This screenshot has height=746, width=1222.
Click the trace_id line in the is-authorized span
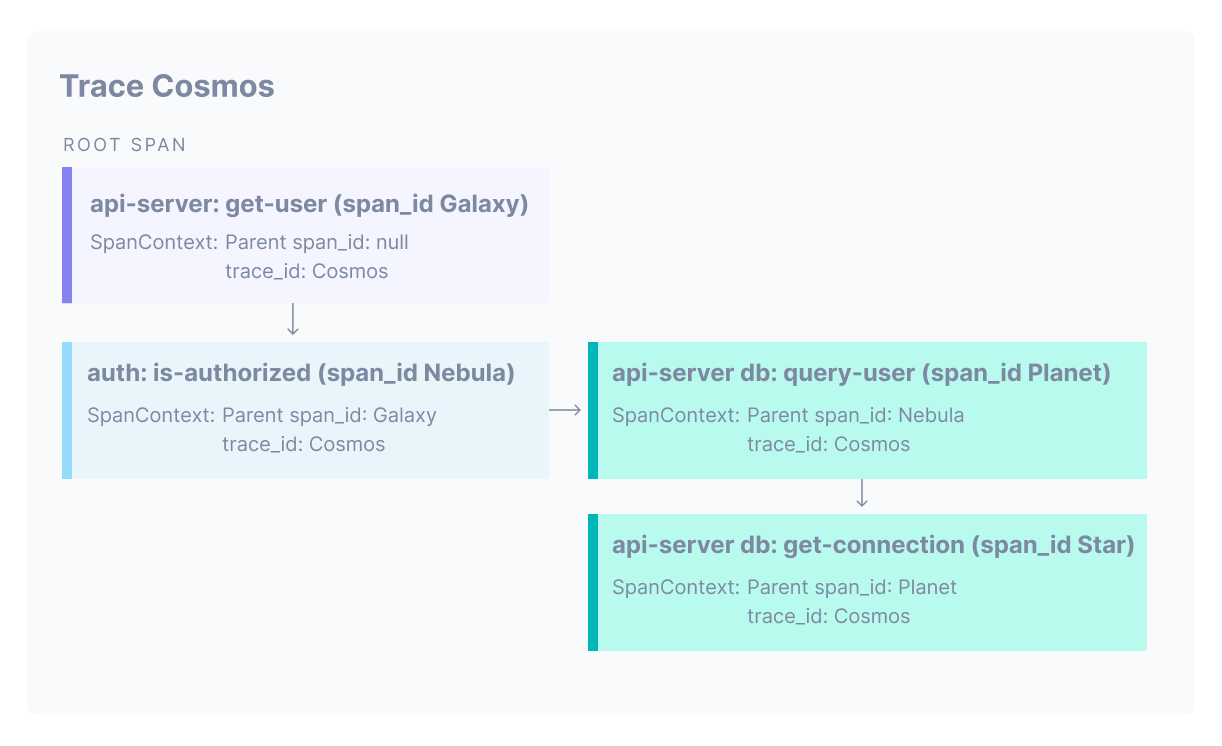point(303,444)
